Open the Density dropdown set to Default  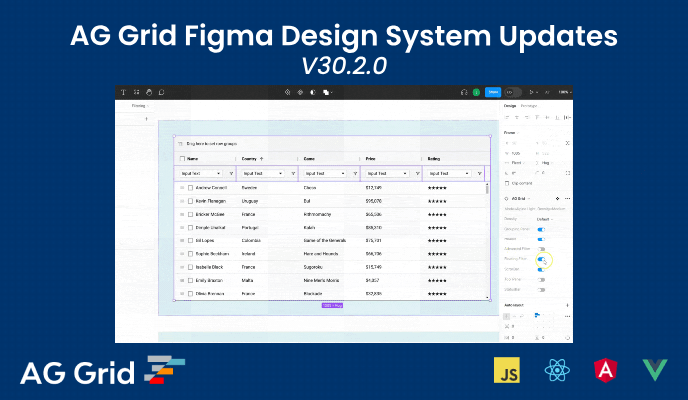[x=543, y=219]
